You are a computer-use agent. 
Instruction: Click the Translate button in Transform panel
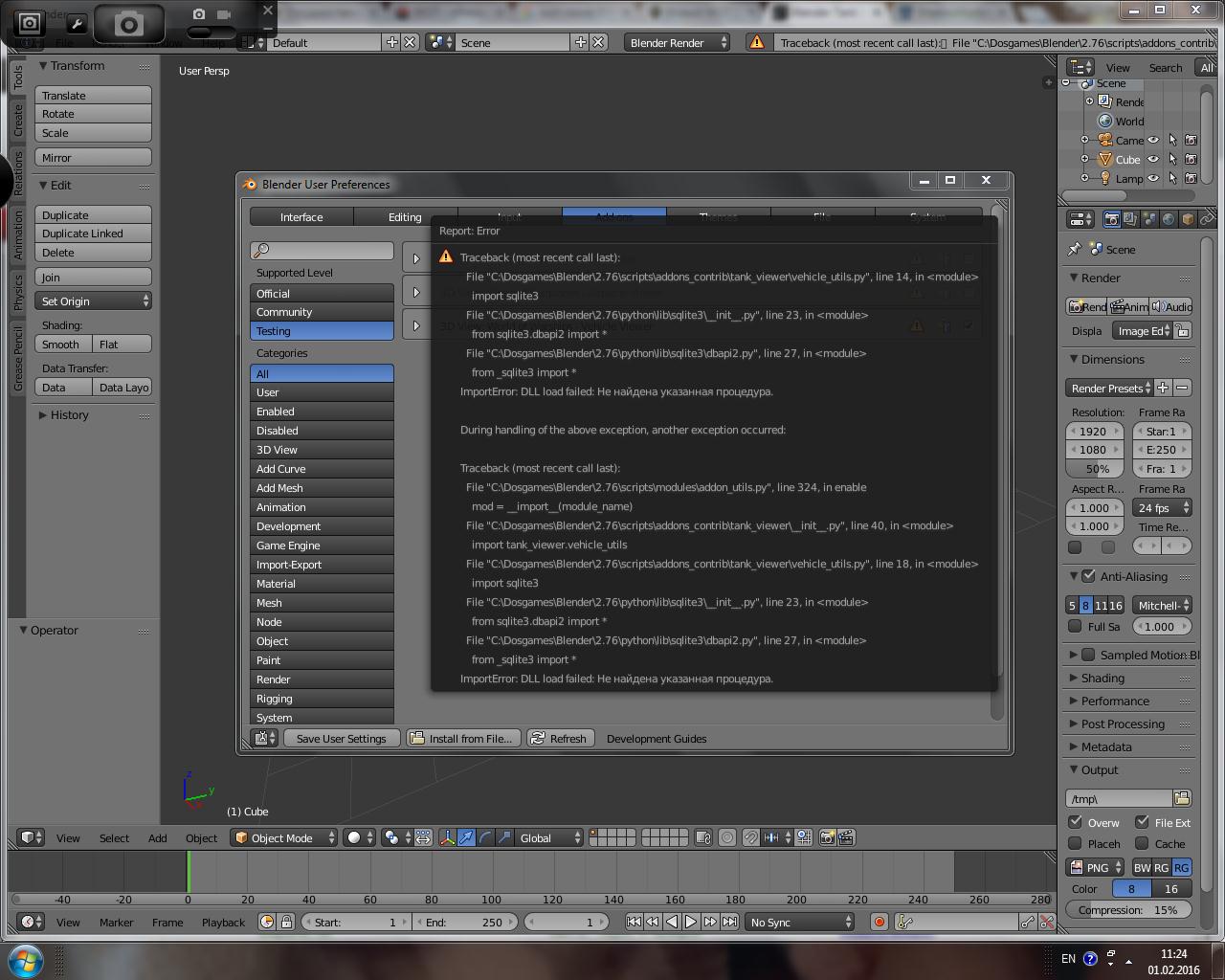click(94, 95)
